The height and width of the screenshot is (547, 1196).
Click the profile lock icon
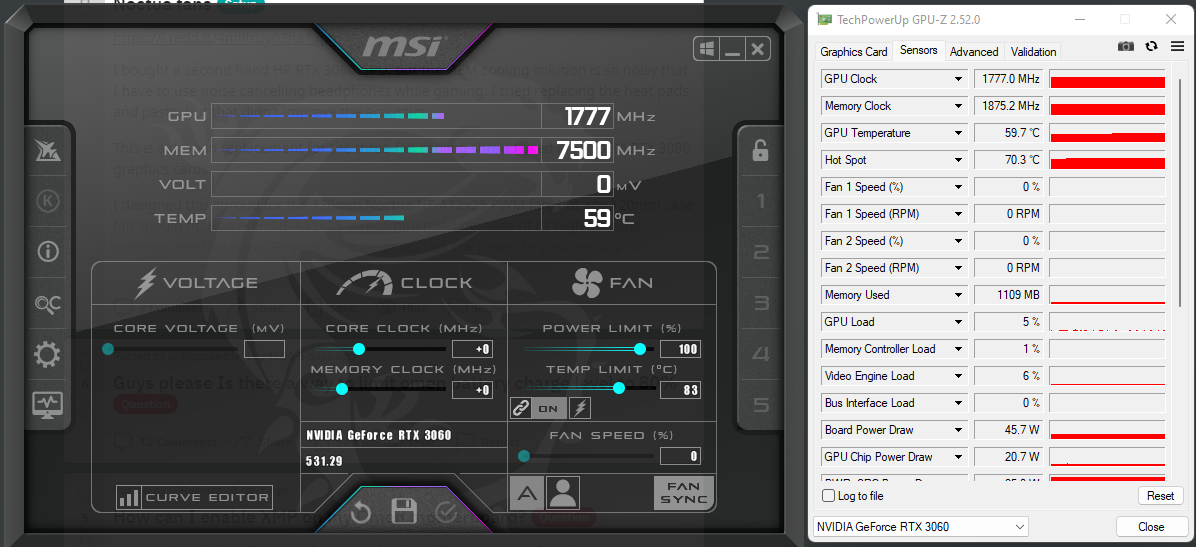760,150
